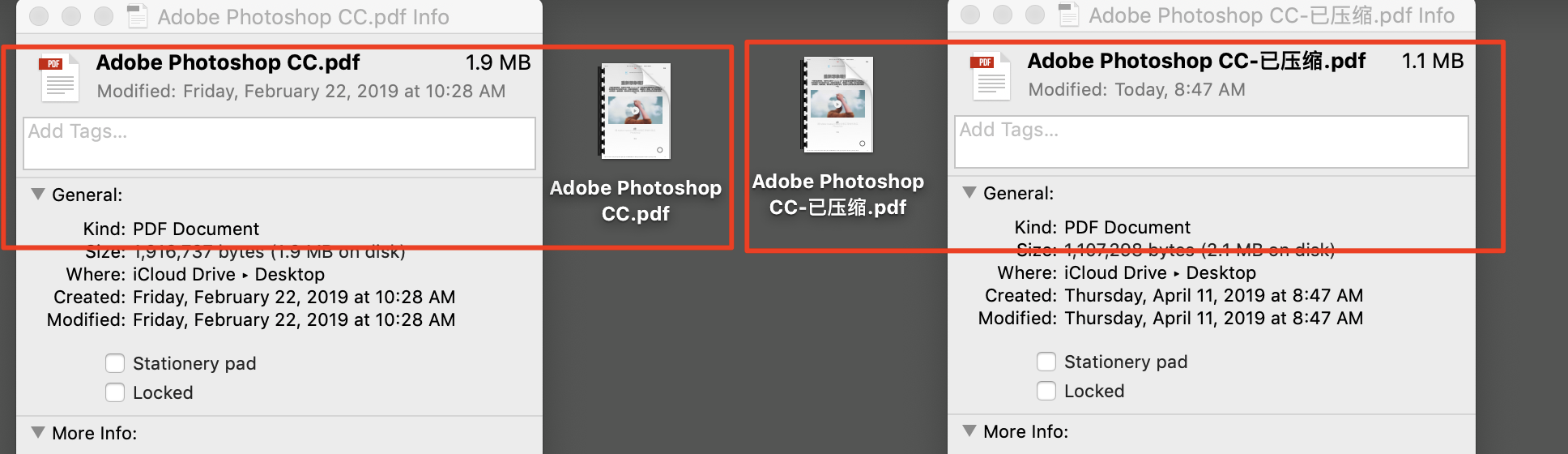This screenshot has height=454, width=1568.
Task: Click Modified Thursday, April 11, 2019 row under General
Action: coord(1170,318)
